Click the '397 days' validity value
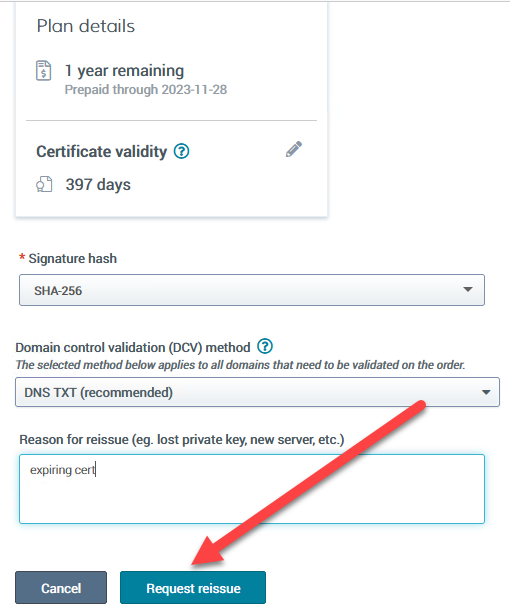Screen dimensions: 510x608 pyautogui.click(x=98, y=185)
